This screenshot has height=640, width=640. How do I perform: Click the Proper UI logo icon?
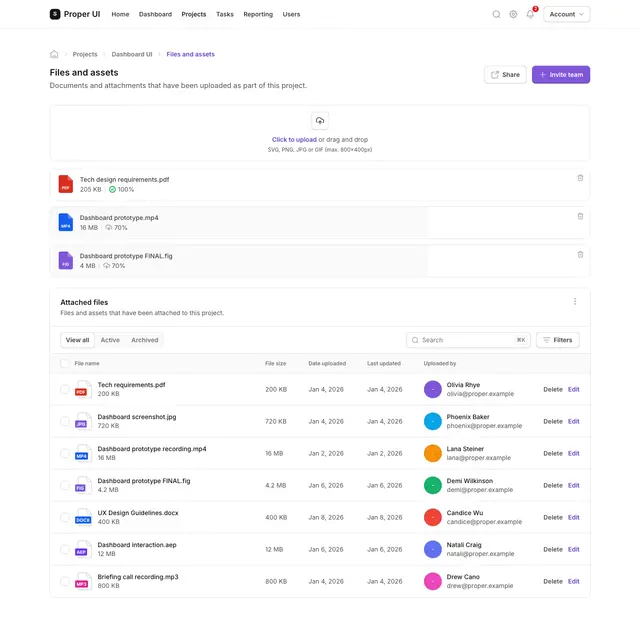55,14
